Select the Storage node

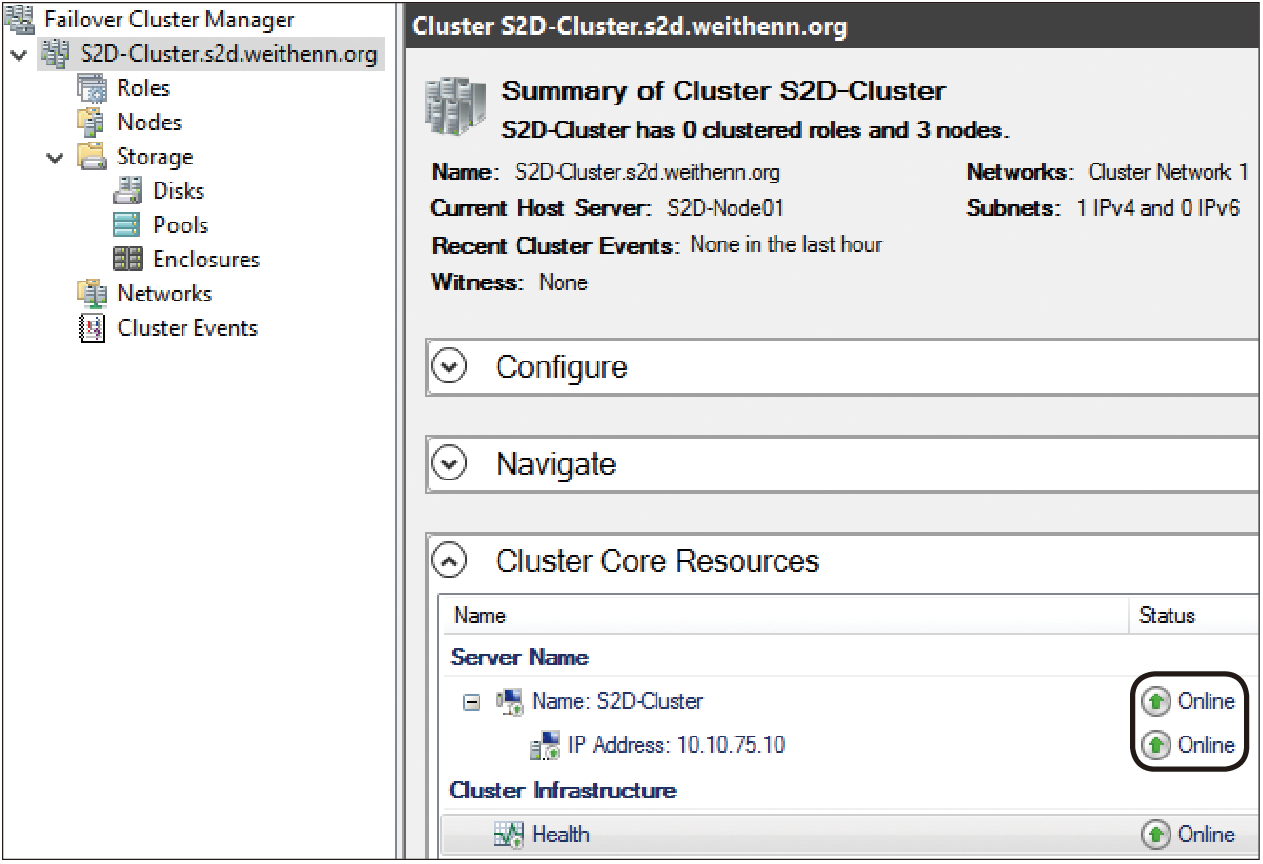[x=155, y=156]
